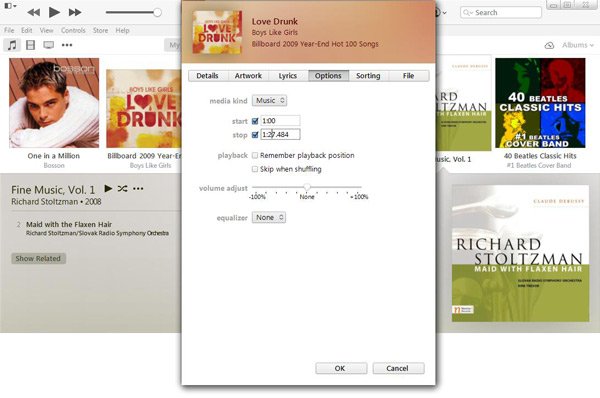Screen dimensions: 600x398
Task: Adjust the volume adjust slider handle
Action: pyautogui.click(x=307, y=187)
